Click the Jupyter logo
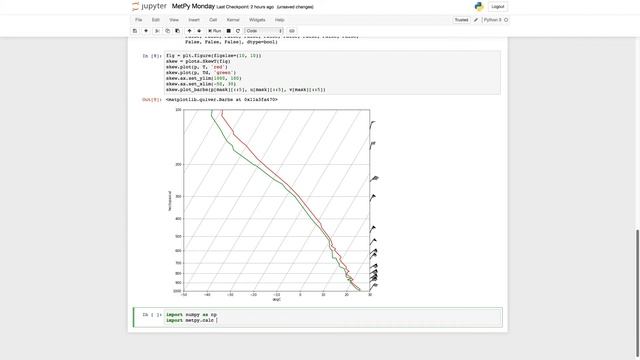The height and width of the screenshot is (360, 640). 149,7
